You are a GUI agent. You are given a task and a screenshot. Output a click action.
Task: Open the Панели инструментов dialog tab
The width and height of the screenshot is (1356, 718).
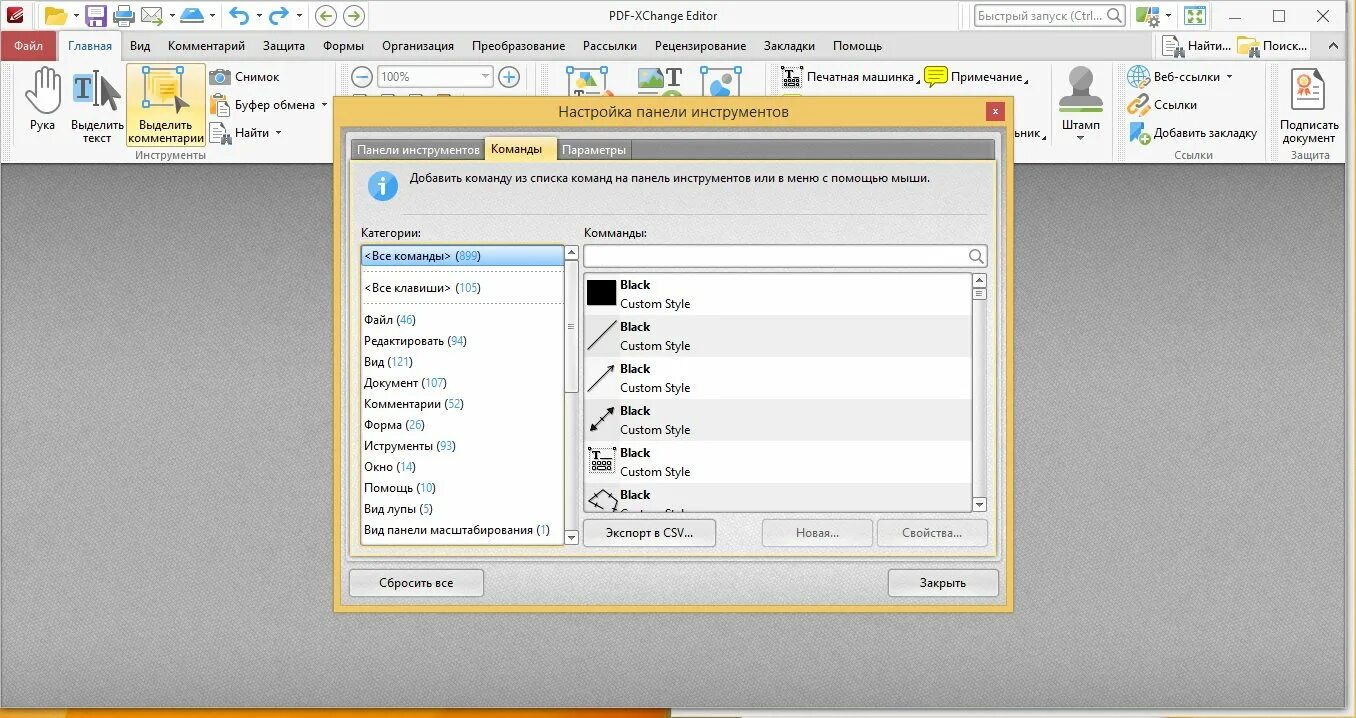point(418,150)
